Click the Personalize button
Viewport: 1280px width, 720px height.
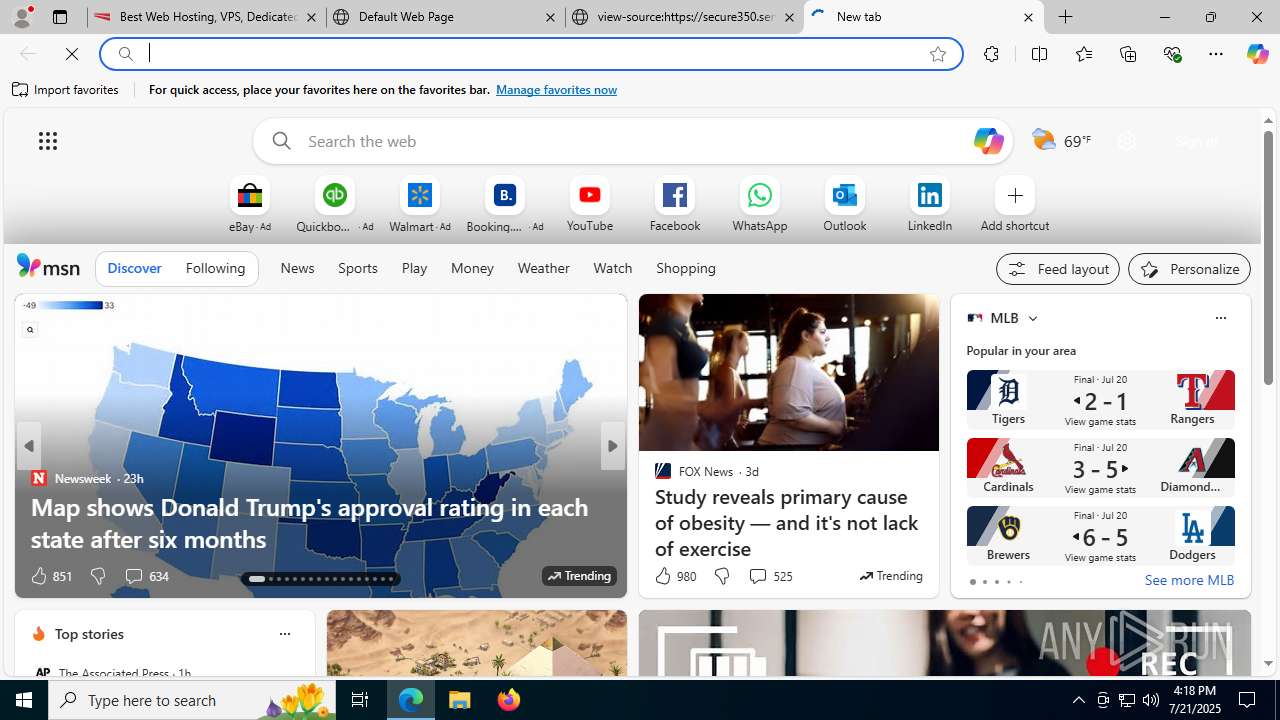(1189, 269)
